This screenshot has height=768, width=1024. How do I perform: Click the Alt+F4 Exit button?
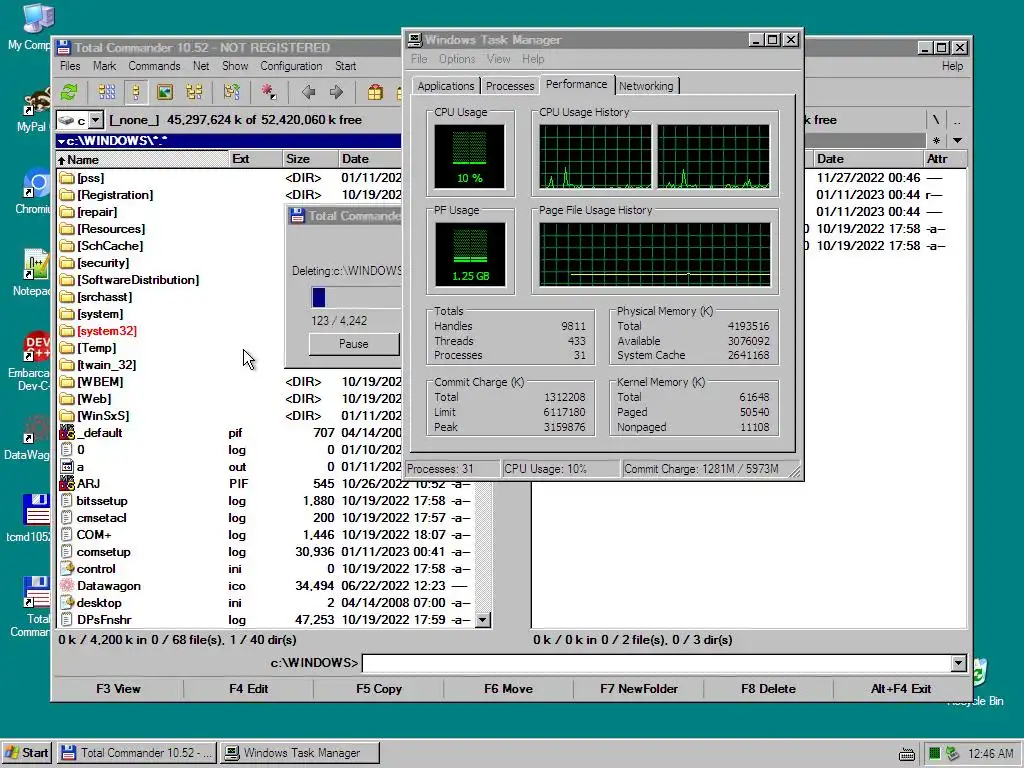tap(901, 689)
